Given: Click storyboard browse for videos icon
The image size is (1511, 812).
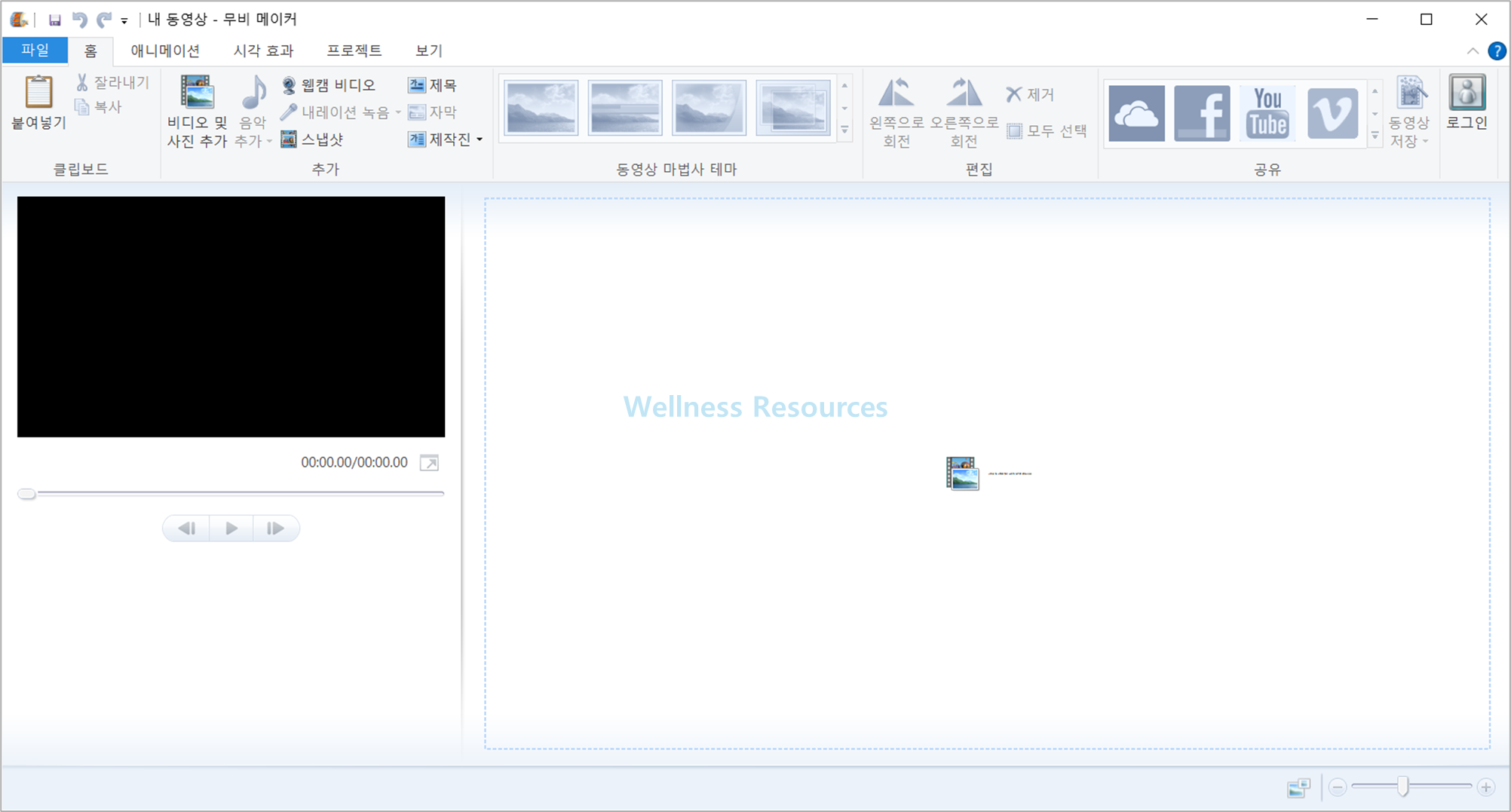Looking at the screenshot, I should pos(963,473).
